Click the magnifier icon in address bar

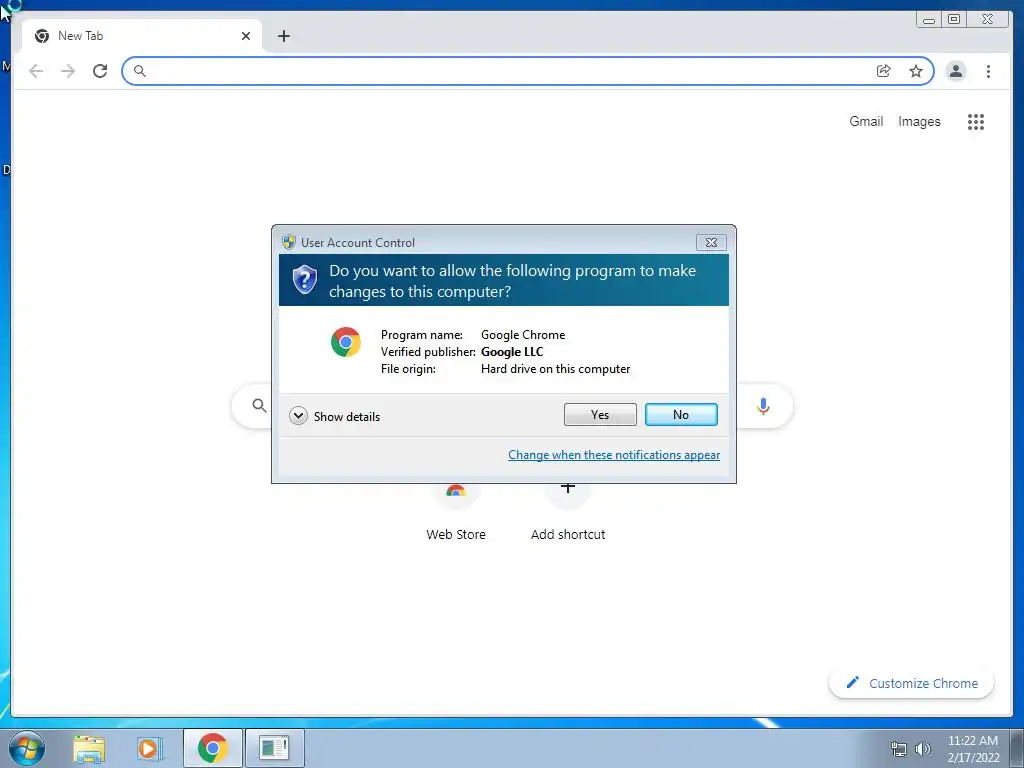(x=139, y=71)
